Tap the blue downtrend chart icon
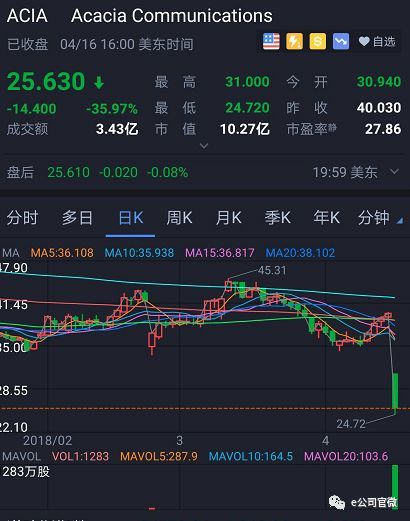This screenshot has height=521, width=410. click(341, 42)
